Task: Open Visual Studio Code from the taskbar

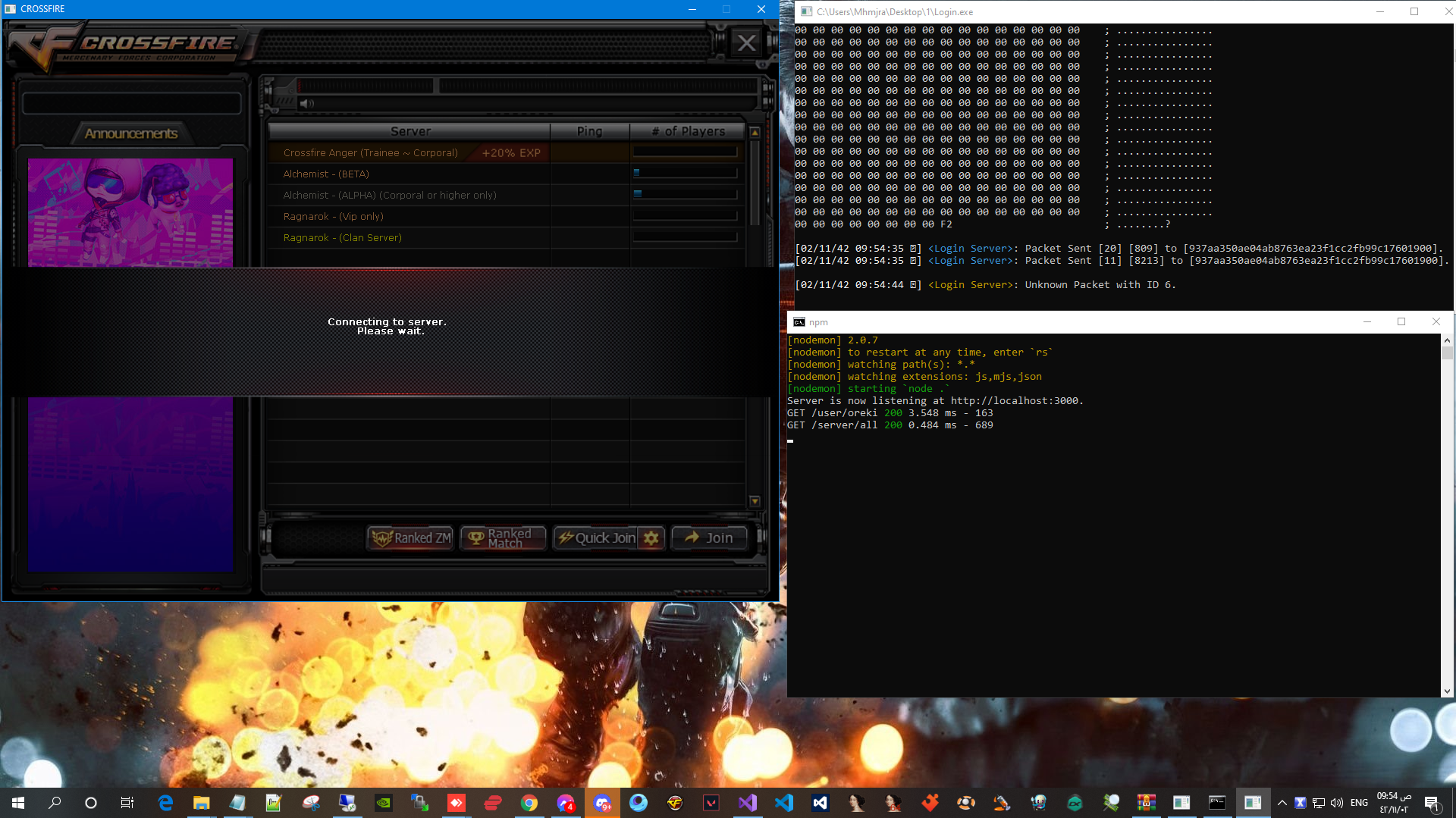Action: [784, 803]
